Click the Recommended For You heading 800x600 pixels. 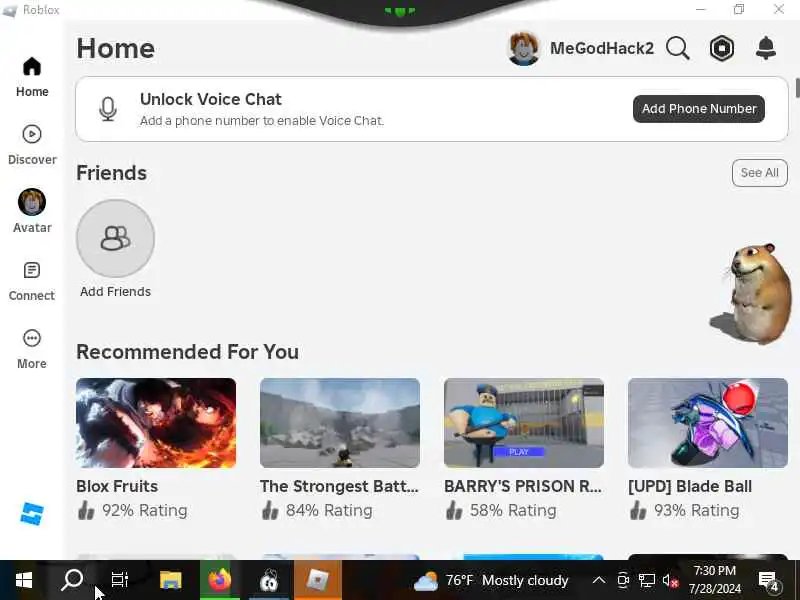pos(187,352)
